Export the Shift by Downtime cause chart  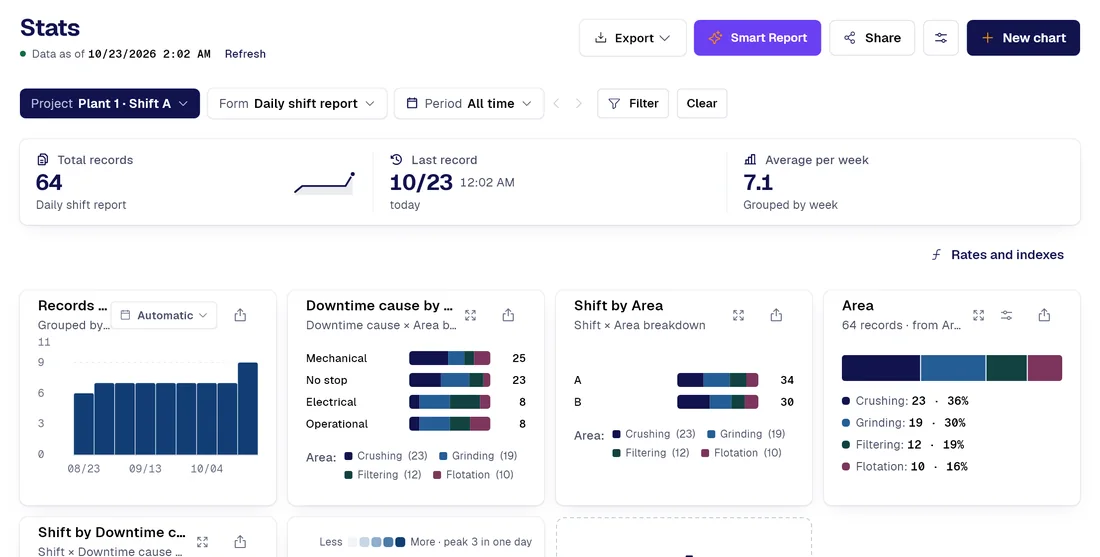240,542
